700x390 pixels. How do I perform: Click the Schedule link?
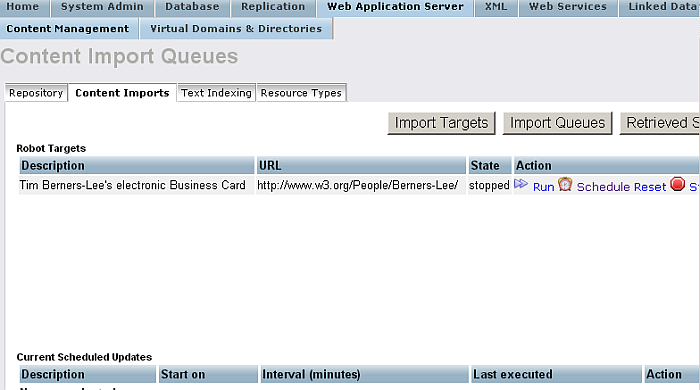(603, 187)
